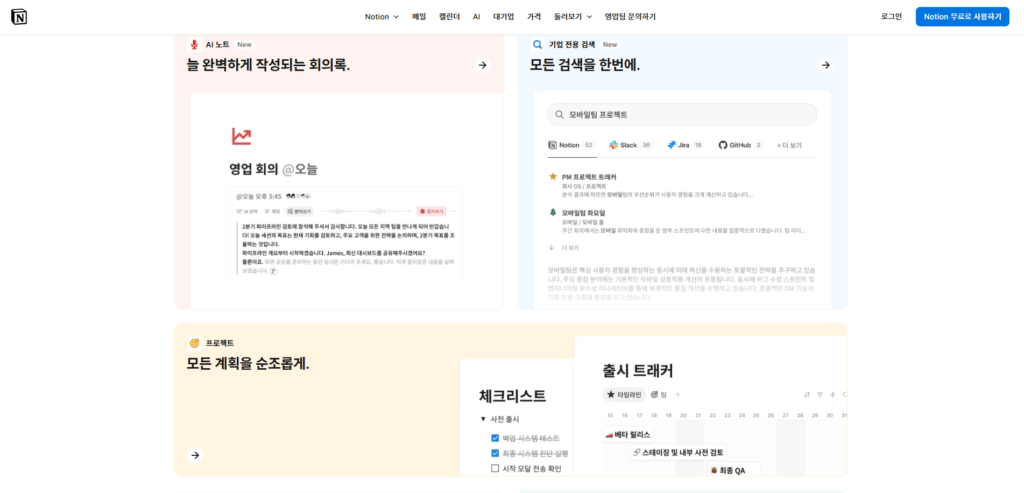Select AI in the top navigation
1024x493 pixels.
pos(477,17)
